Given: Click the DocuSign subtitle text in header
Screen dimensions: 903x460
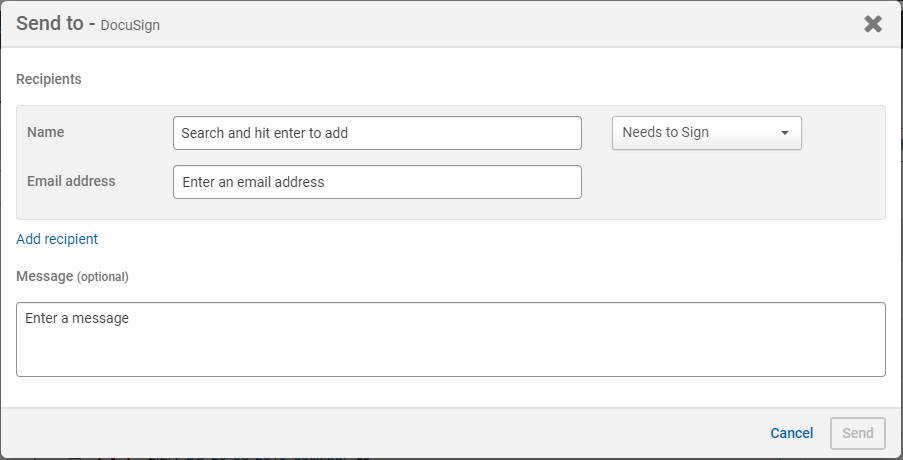Looking at the screenshot, I should tap(130, 26).
